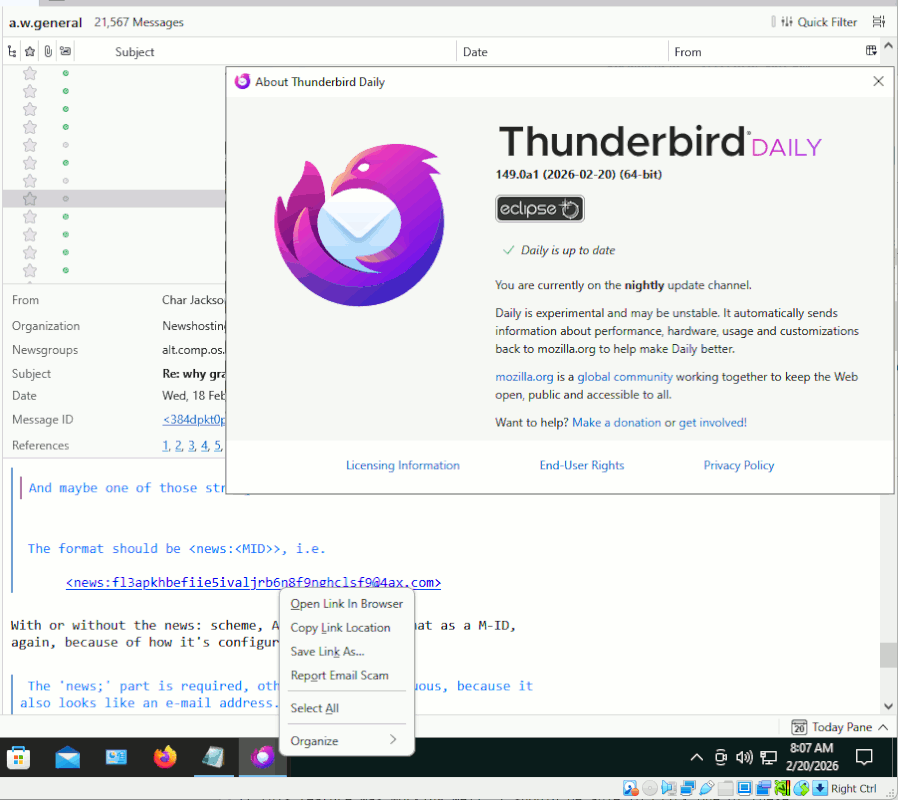Click VirtualBox keyboard capture arrow icon
The height and width of the screenshot is (800, 898).
coord(820,789)
